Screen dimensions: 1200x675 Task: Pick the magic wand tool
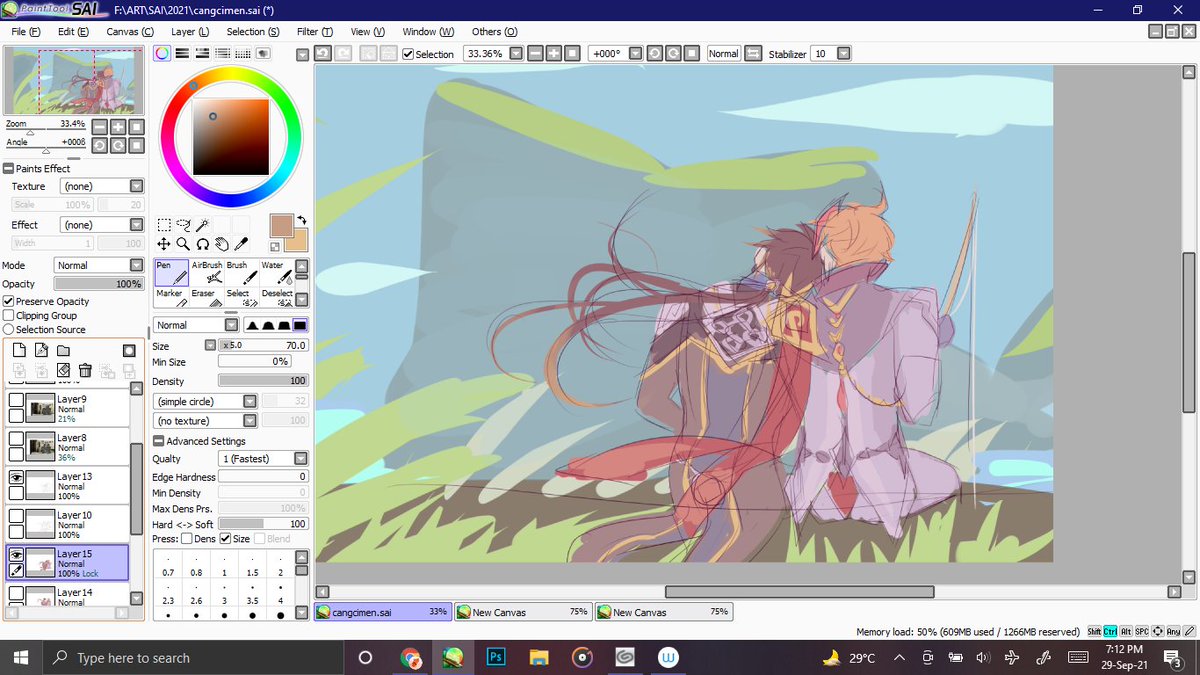point(202,225)
